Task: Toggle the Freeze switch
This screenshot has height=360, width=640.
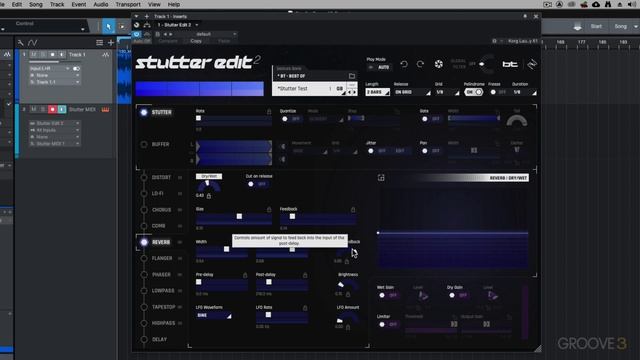Action: click(498, 92)
